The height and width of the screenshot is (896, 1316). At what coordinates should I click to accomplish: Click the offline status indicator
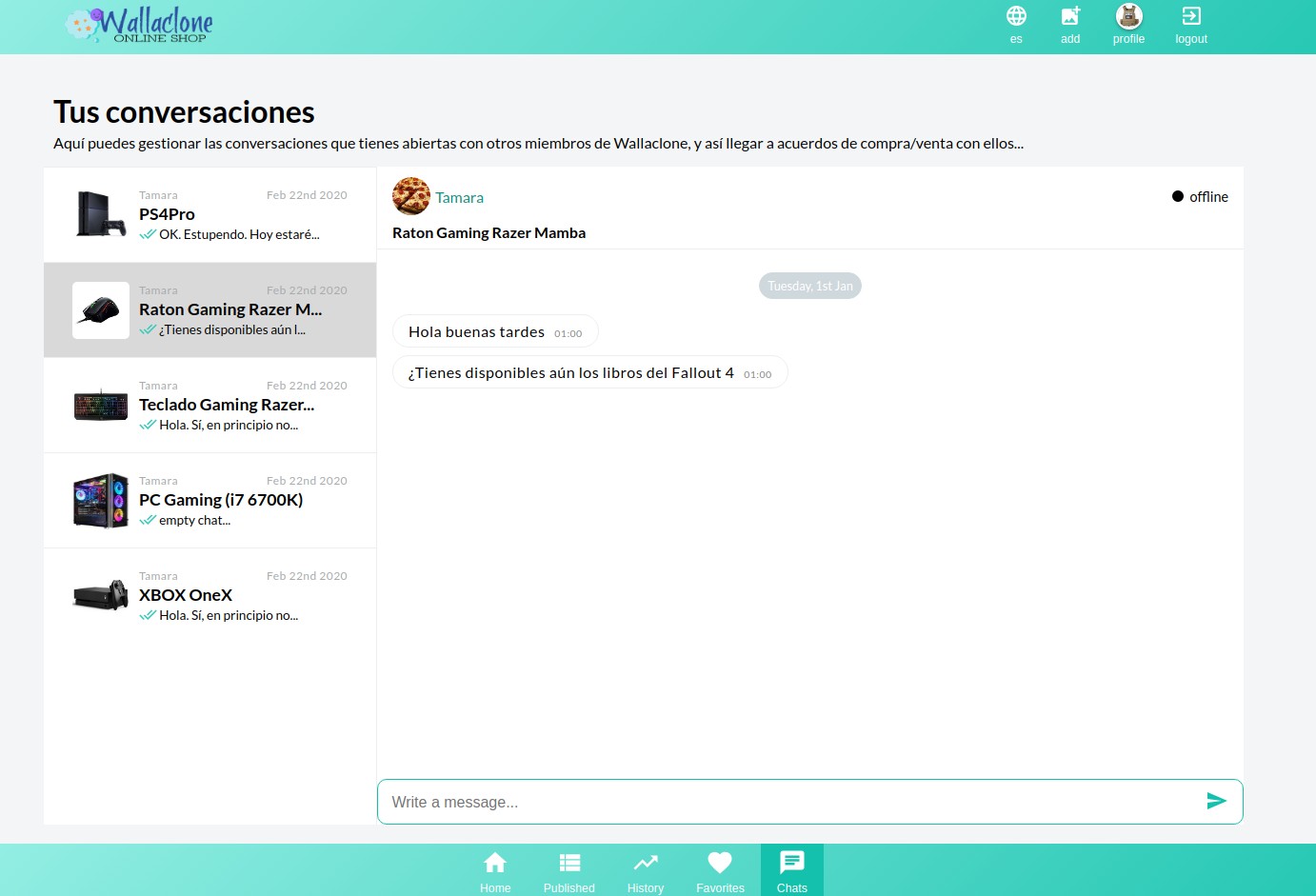coord(1200,196)
